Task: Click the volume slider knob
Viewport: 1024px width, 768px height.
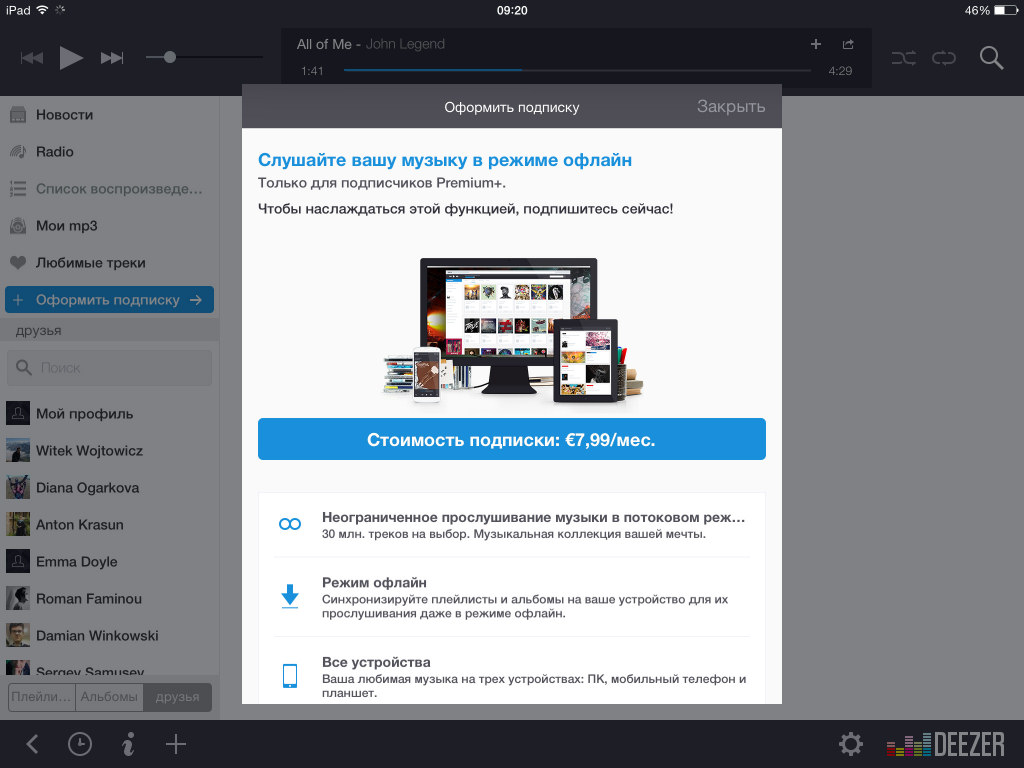Action: coord(169,58)
